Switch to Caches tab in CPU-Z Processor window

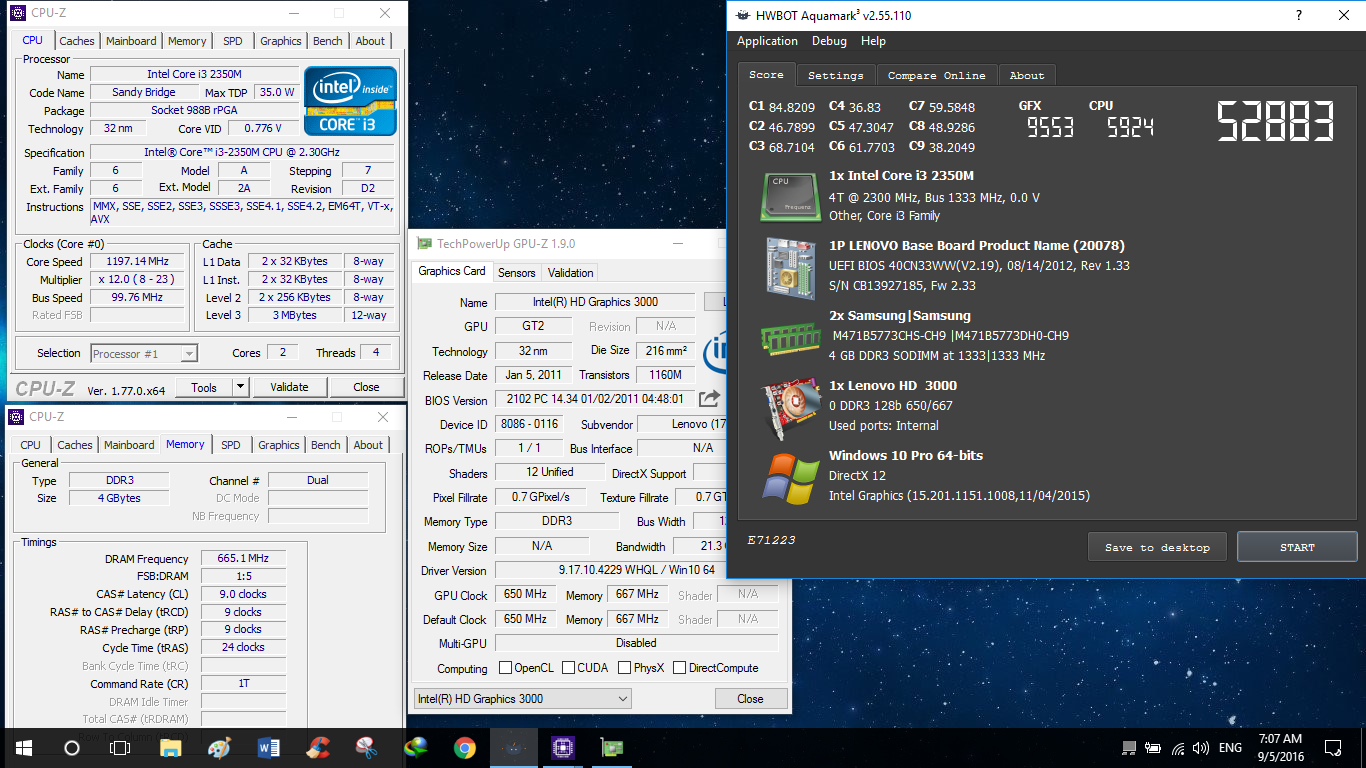(77, 41)
